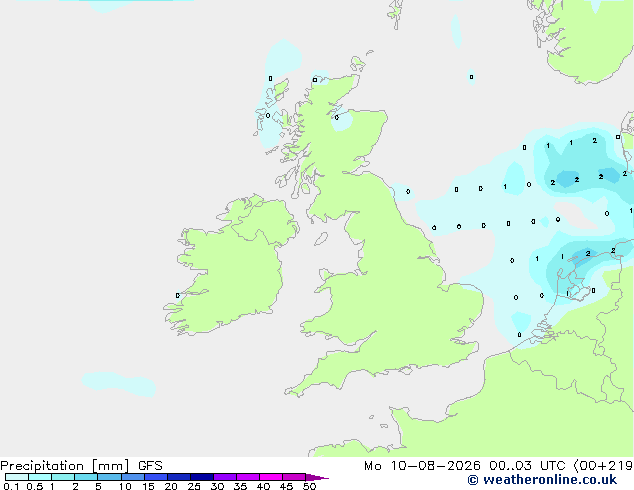Click the arrow tip beyond 50 on legend
This screenshot has height=490, width=634.
coord(317,477)
